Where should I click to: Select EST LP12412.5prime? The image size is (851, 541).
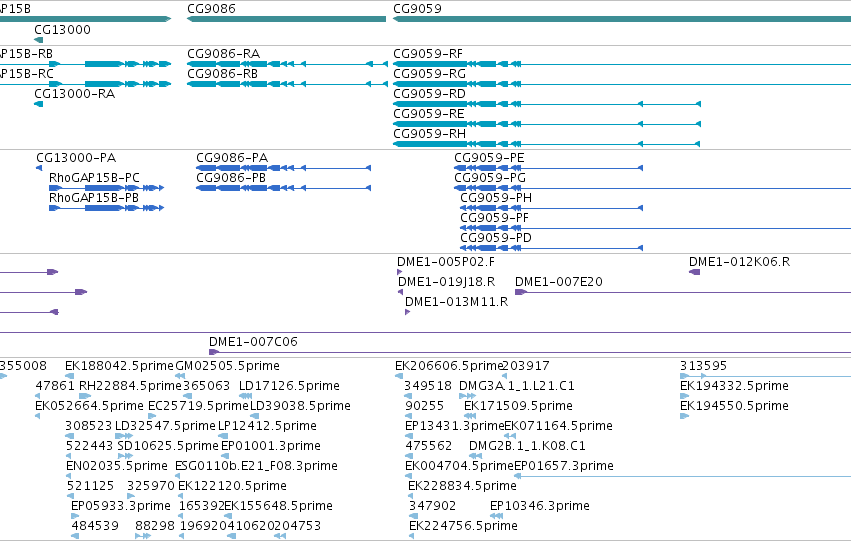coord(268,426)
